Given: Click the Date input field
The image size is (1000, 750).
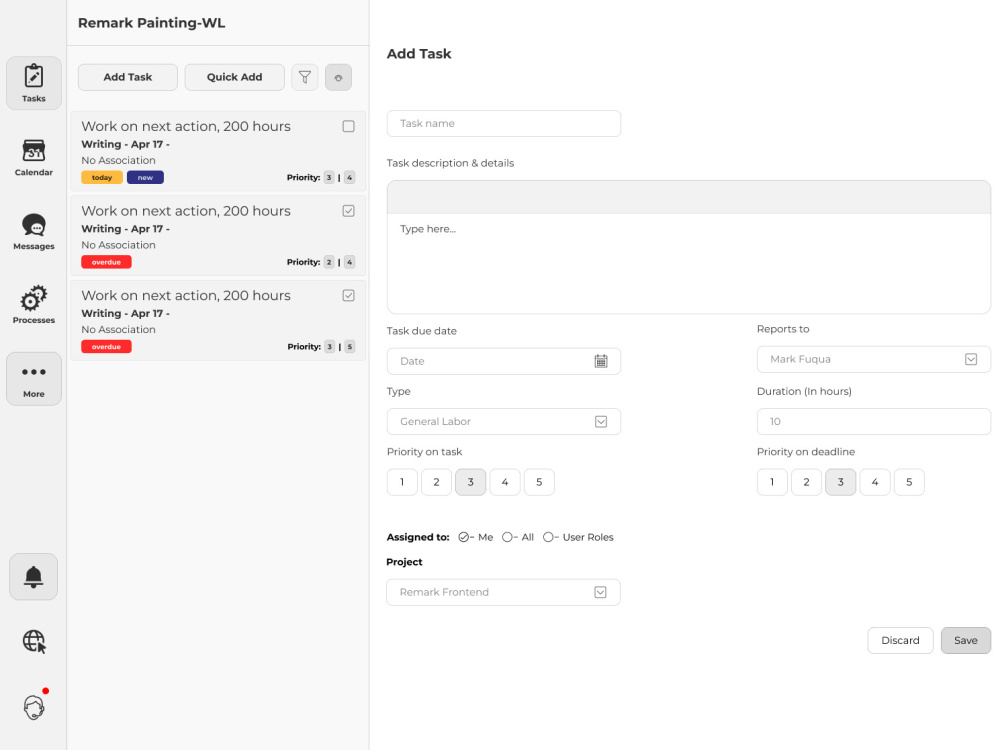Looking at the screenshot, I should (x=504, y=361).
